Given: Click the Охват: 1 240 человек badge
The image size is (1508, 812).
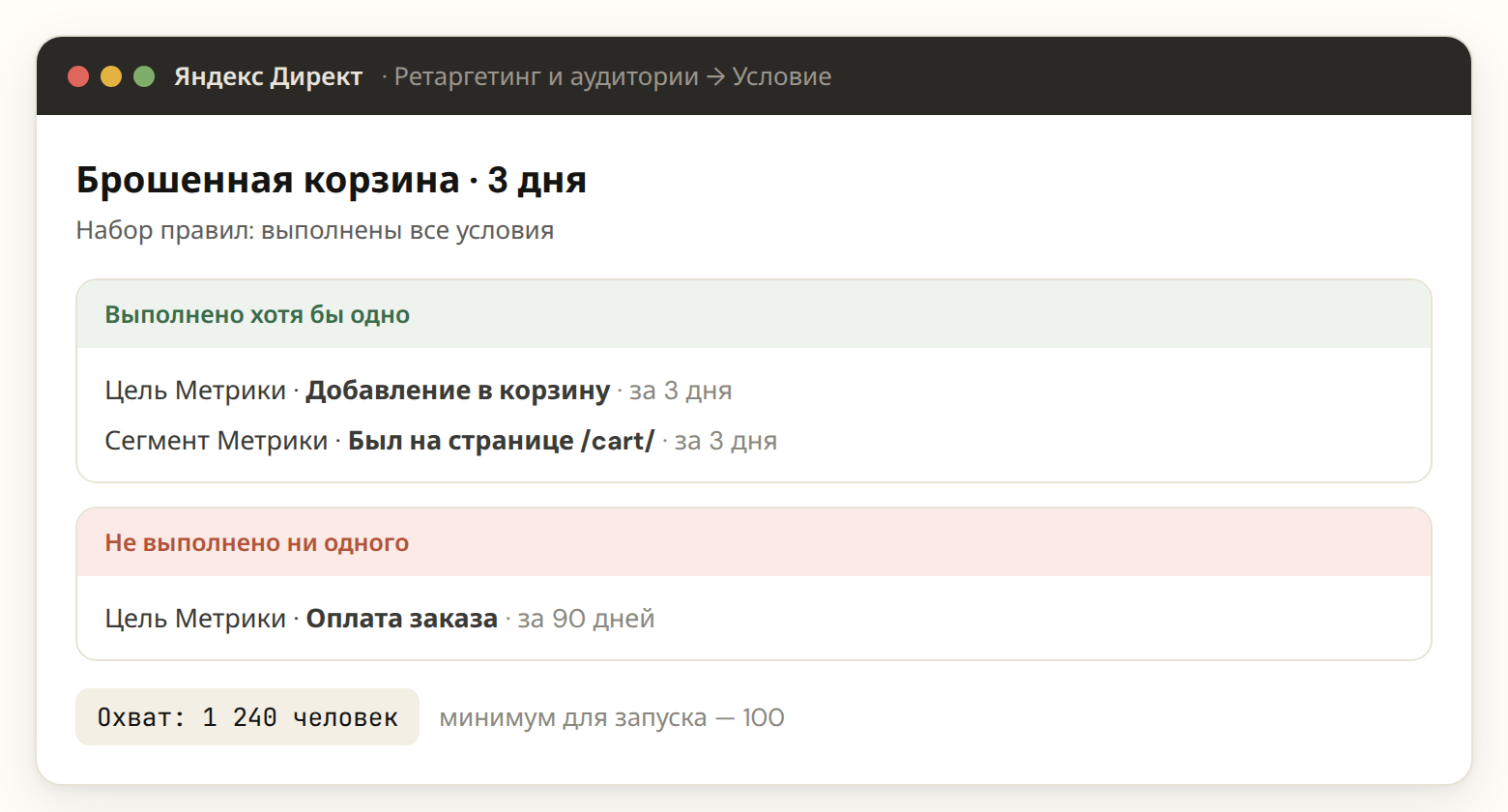Looking at the screenshot, I should [x=247, y=717].
